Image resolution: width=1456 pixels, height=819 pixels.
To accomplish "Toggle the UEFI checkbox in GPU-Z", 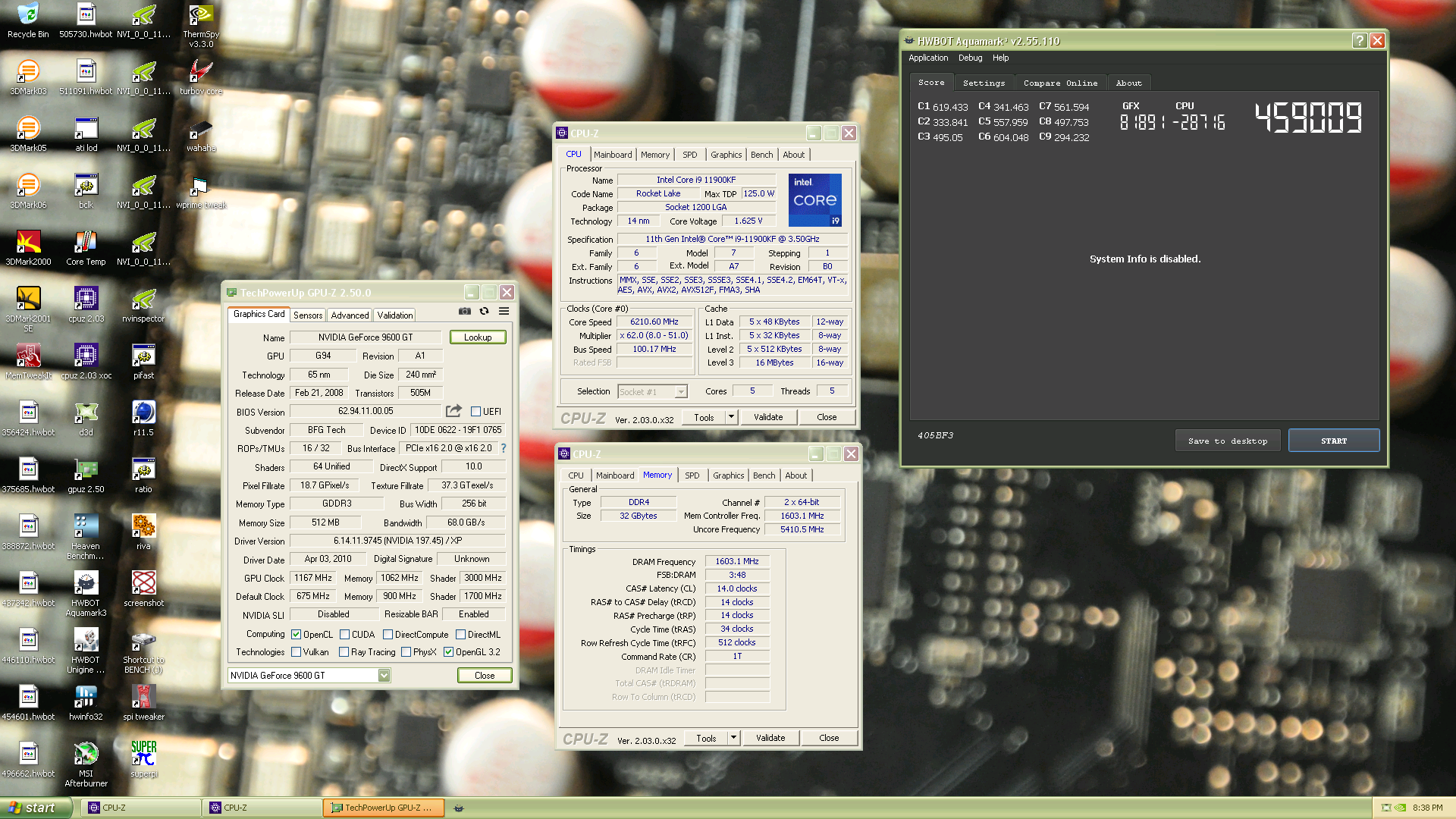I will [x=475, y=412].
